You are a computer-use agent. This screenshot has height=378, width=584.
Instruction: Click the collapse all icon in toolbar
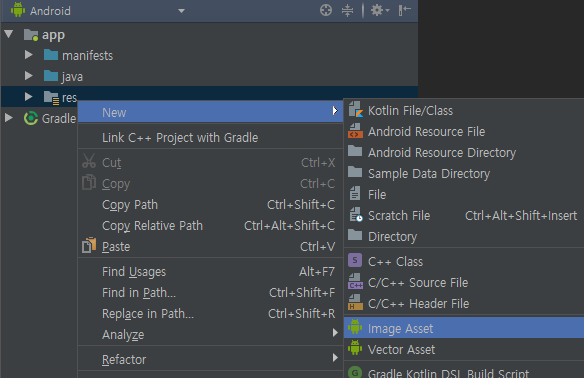click(347, 10)
